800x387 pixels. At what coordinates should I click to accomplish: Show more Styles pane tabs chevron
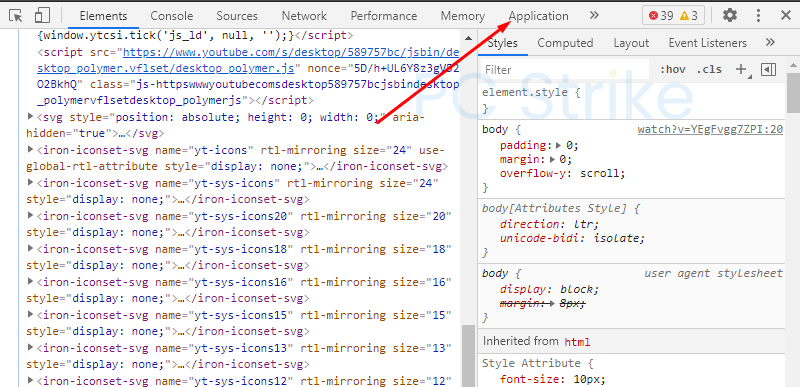tap(770, 43)
